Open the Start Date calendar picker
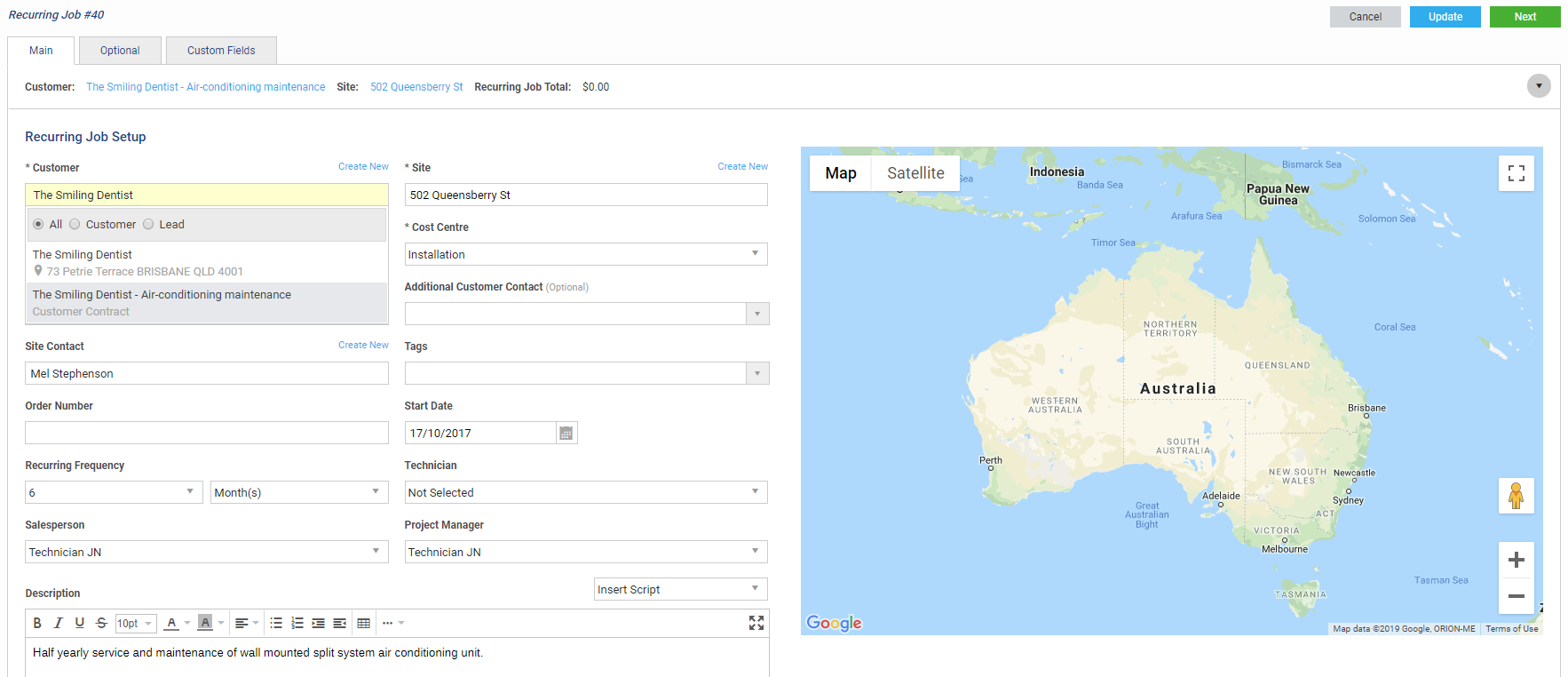The width and height of the screenshot is (1568, 677). [x=566, y=434]
